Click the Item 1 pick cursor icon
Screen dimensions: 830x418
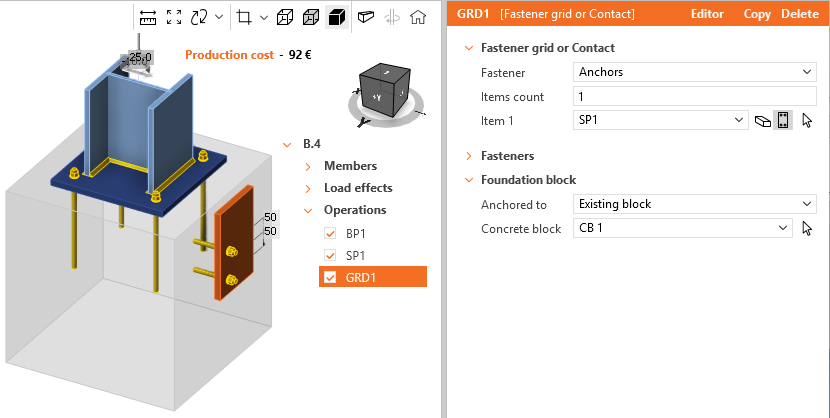point(807,121)
